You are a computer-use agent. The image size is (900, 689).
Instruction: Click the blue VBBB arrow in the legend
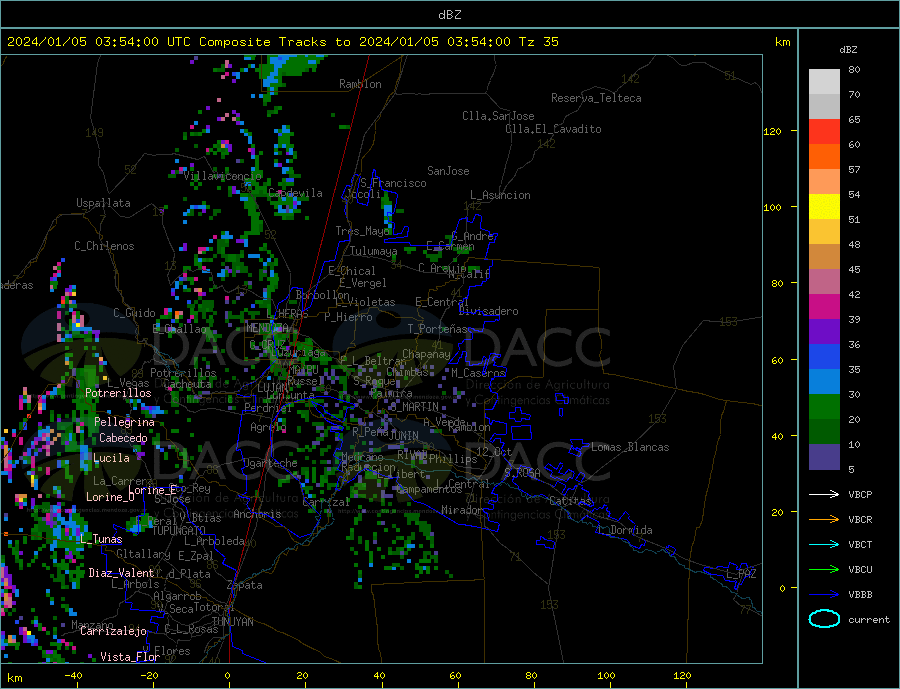pos(824,594)
